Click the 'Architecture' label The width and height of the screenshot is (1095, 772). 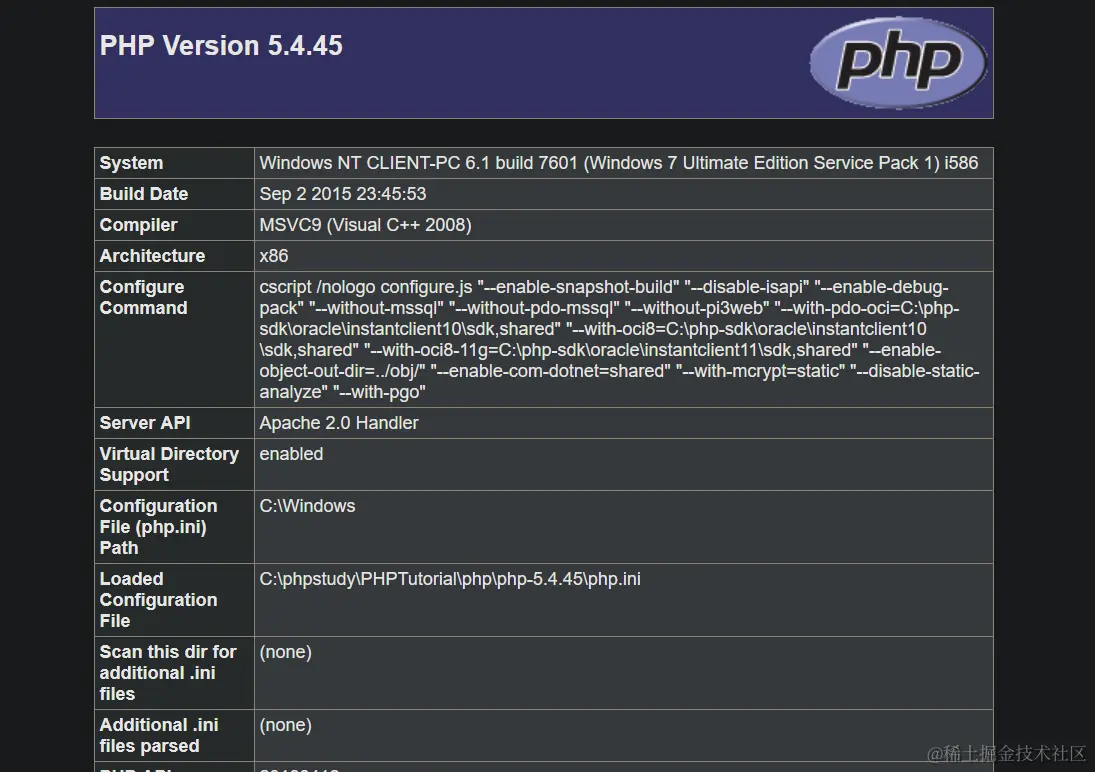(152, 256)
